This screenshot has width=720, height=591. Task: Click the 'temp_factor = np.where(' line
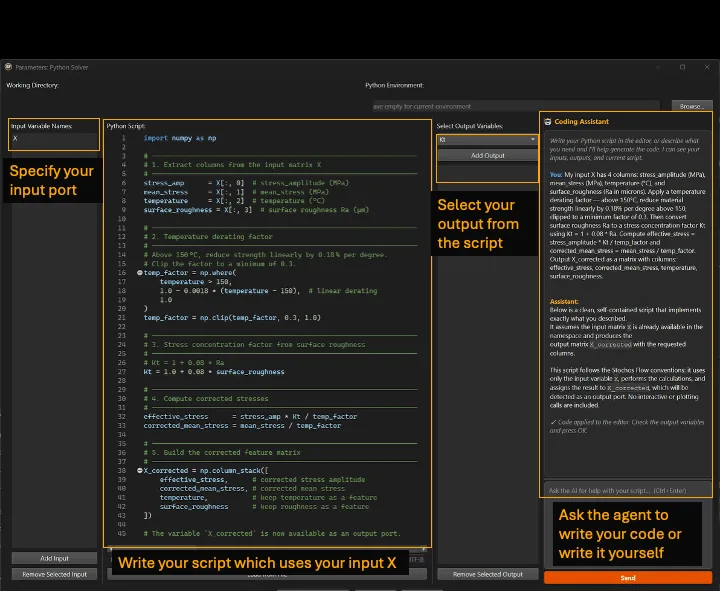click(190, 273)
